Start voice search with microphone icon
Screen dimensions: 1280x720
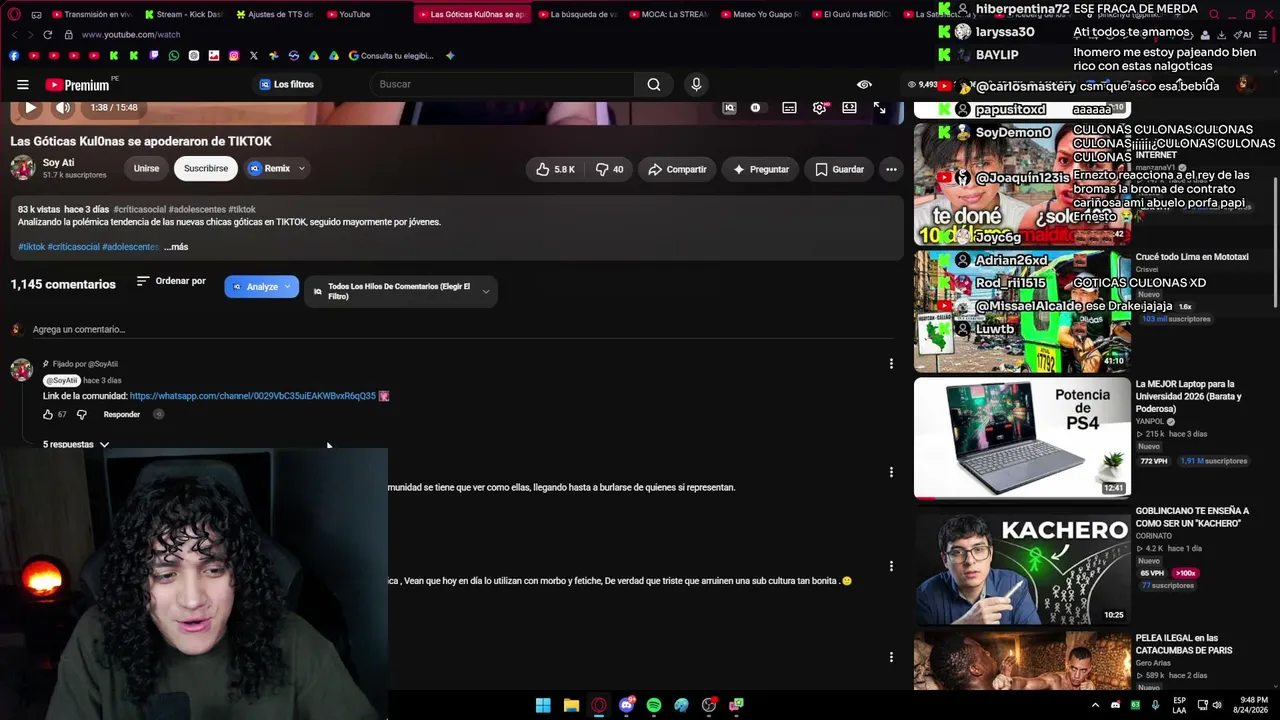[x=696, y=85]
